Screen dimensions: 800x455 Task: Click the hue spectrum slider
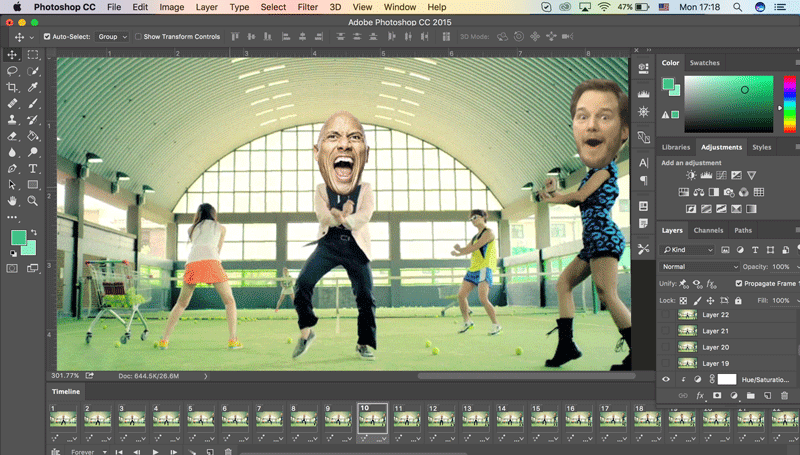pos(789,104)
